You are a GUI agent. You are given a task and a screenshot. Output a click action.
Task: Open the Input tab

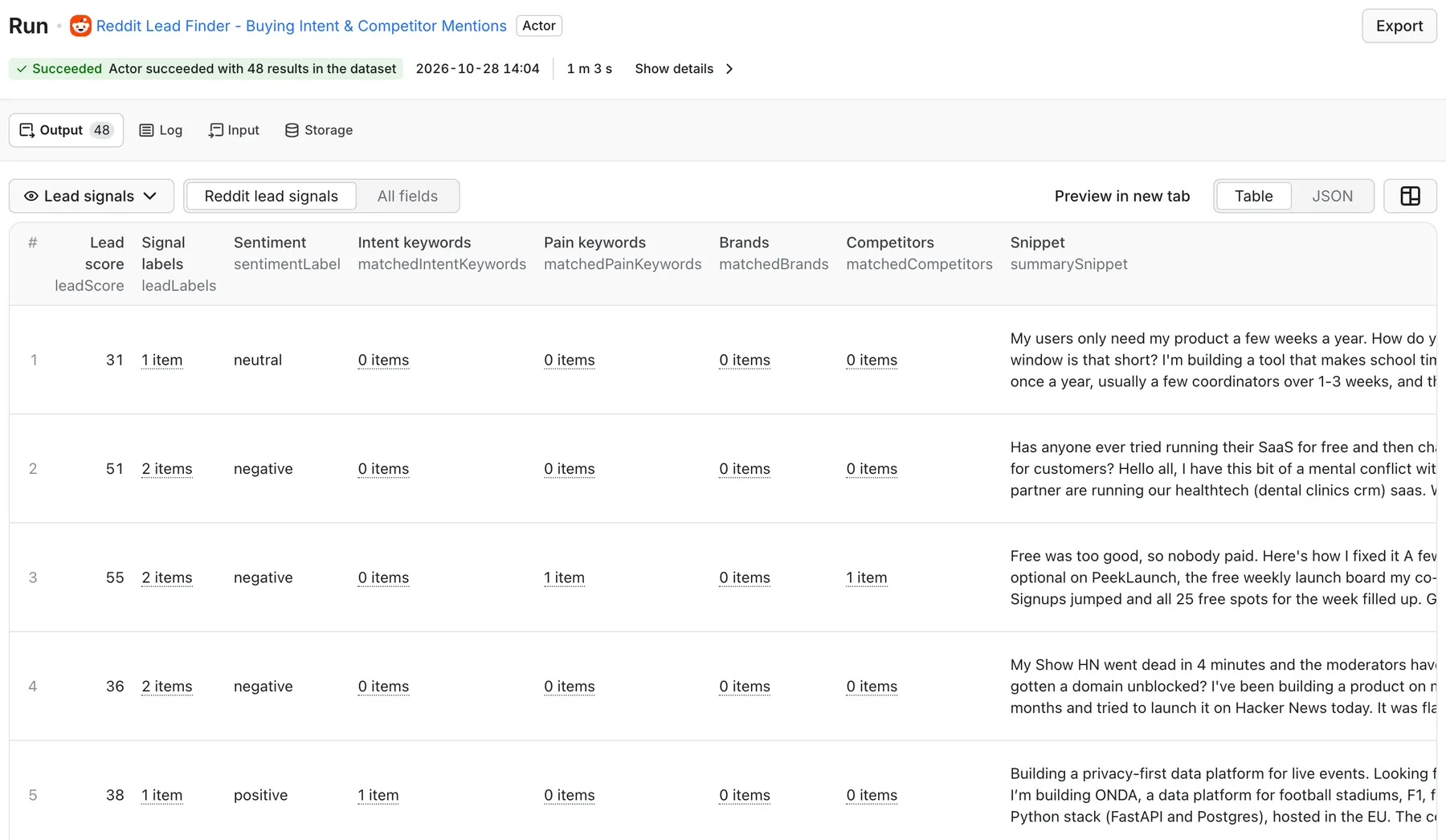coord(234,130)
